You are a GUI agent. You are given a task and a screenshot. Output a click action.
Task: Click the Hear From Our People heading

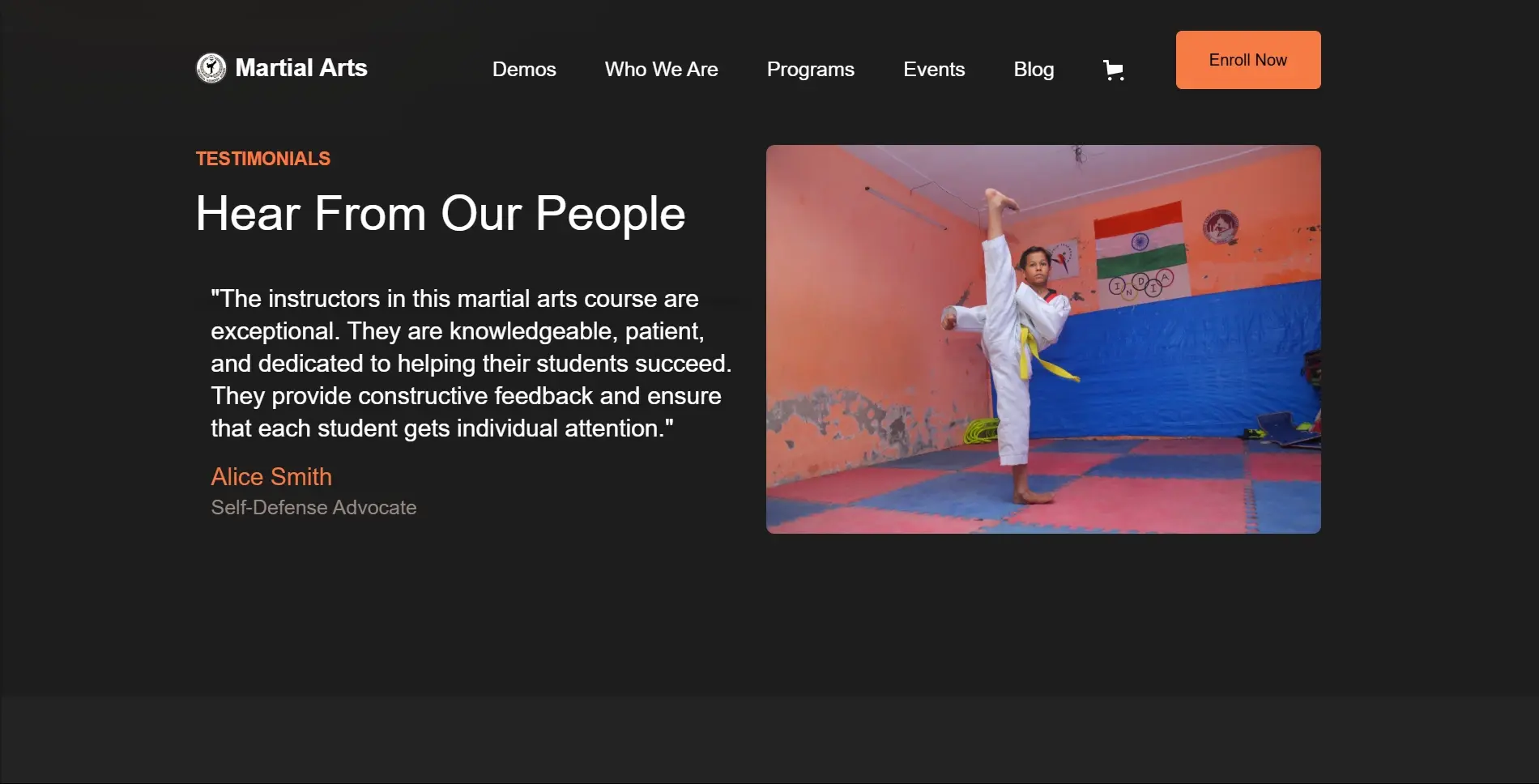441,214
